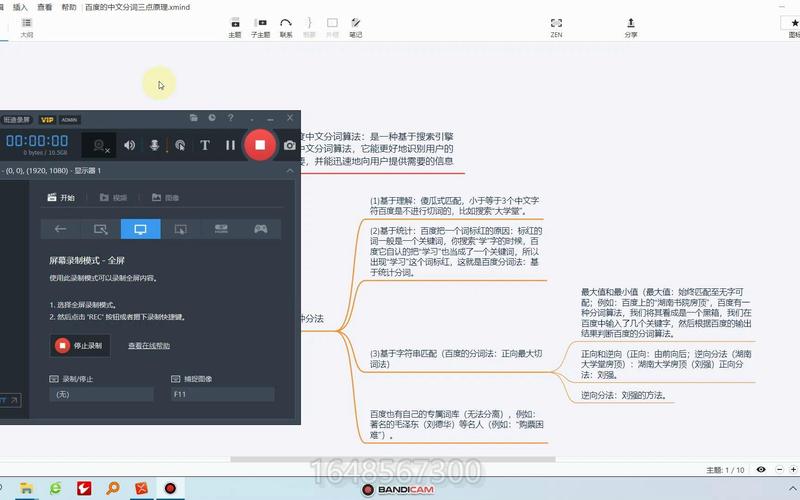
Task: Click the summary bracket tool
Action: pos(309,28)
